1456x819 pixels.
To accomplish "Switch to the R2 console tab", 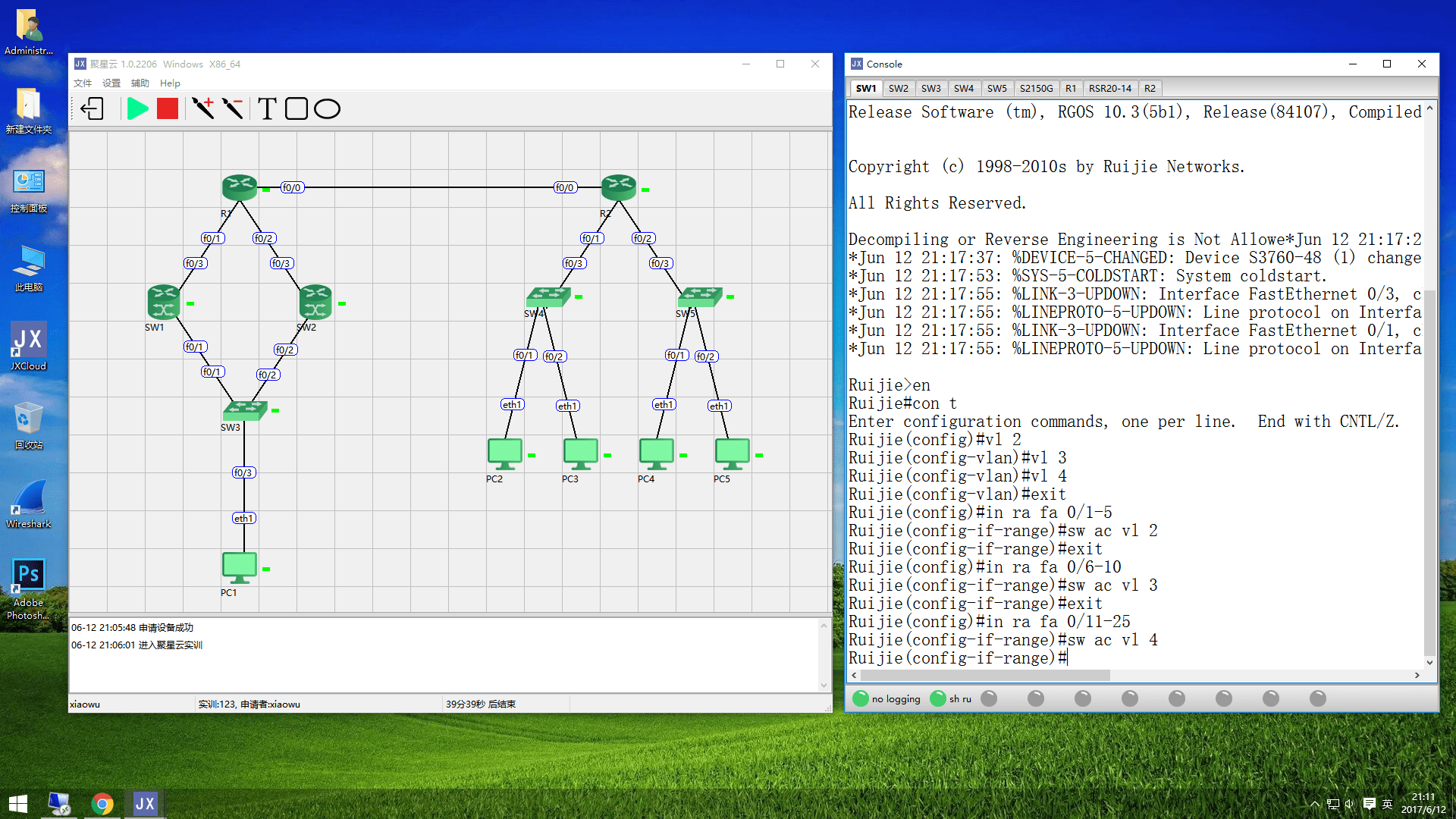I will click(x=1150, y=89).
